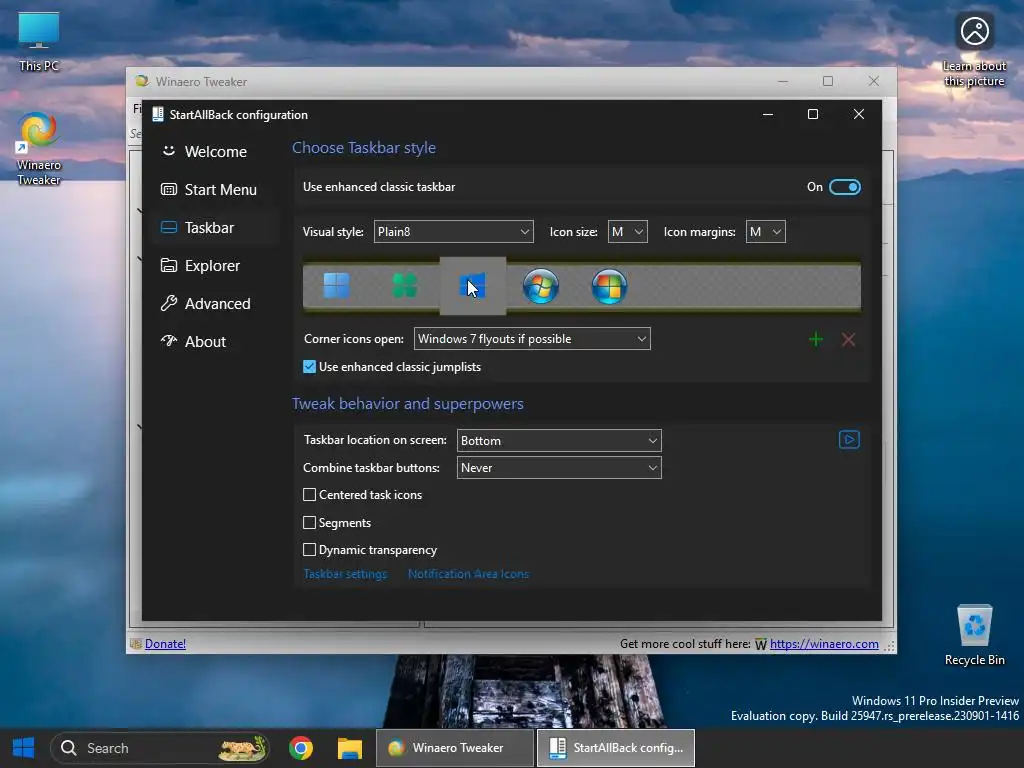The height and width of the screenshot is (768, 1024).
Task: Minimize the StartAllBack configuration window
Action: [768, 114]
